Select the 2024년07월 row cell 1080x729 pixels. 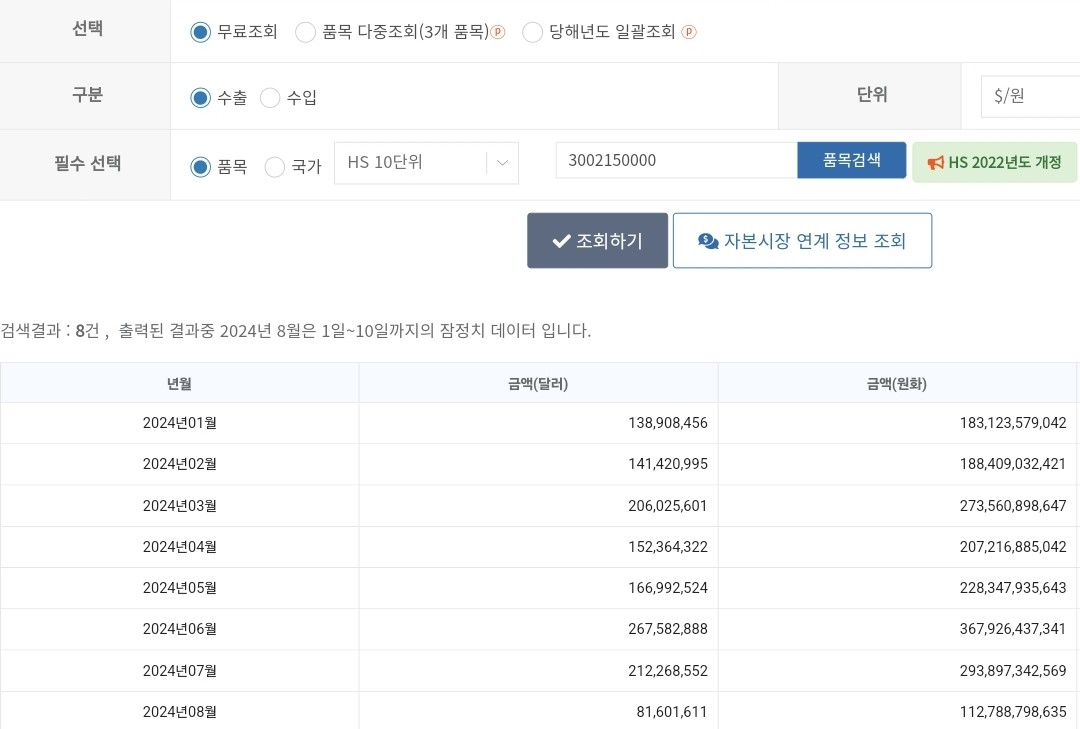[x=179, y=670]
